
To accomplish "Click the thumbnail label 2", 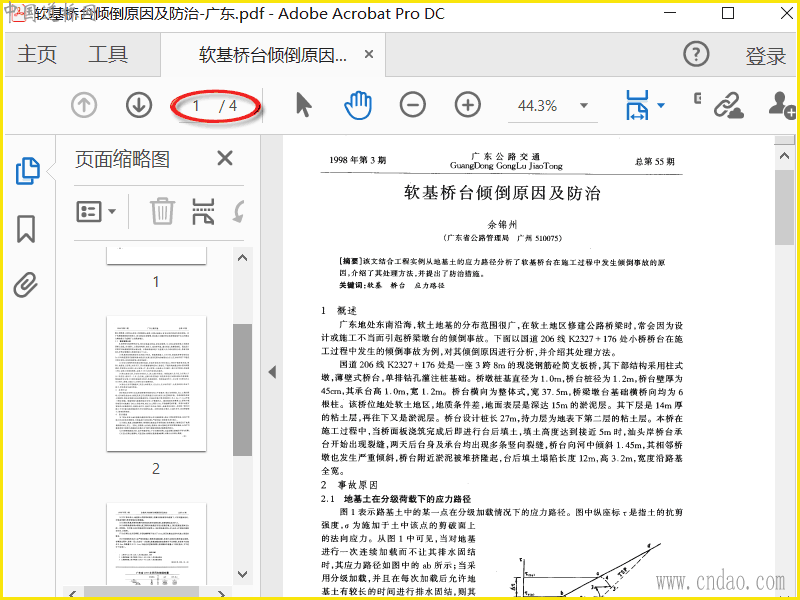I will pos(156,468).
